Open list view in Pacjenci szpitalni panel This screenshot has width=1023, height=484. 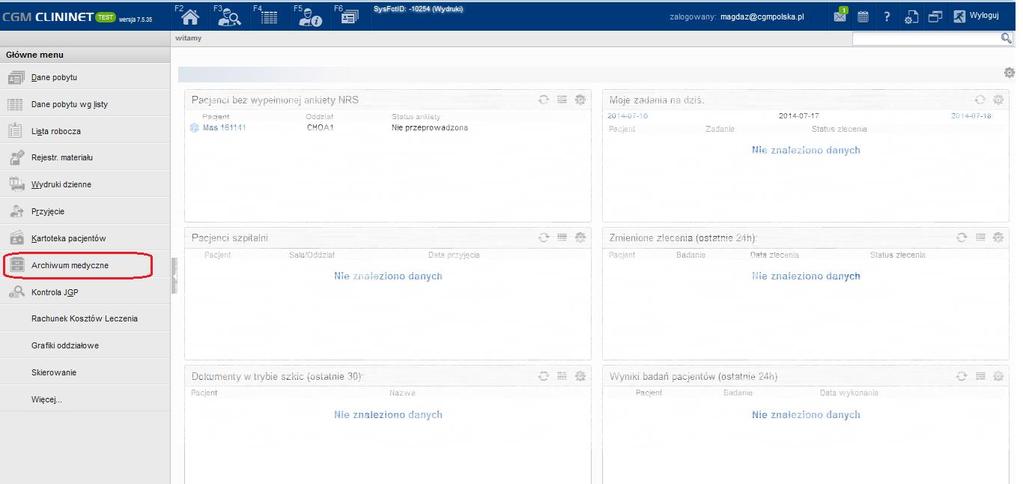[562, 238]
